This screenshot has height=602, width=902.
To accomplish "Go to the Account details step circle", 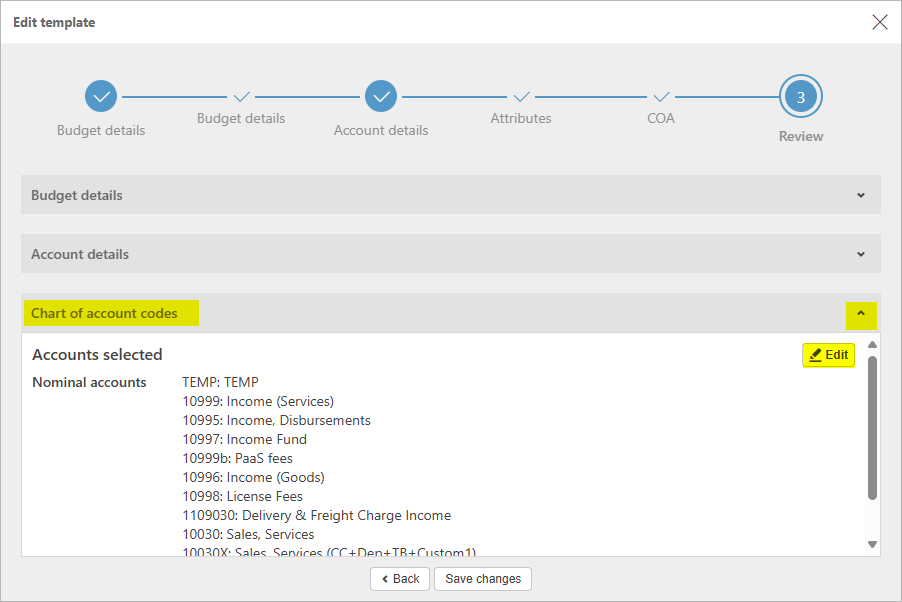I will click(381, 97).
